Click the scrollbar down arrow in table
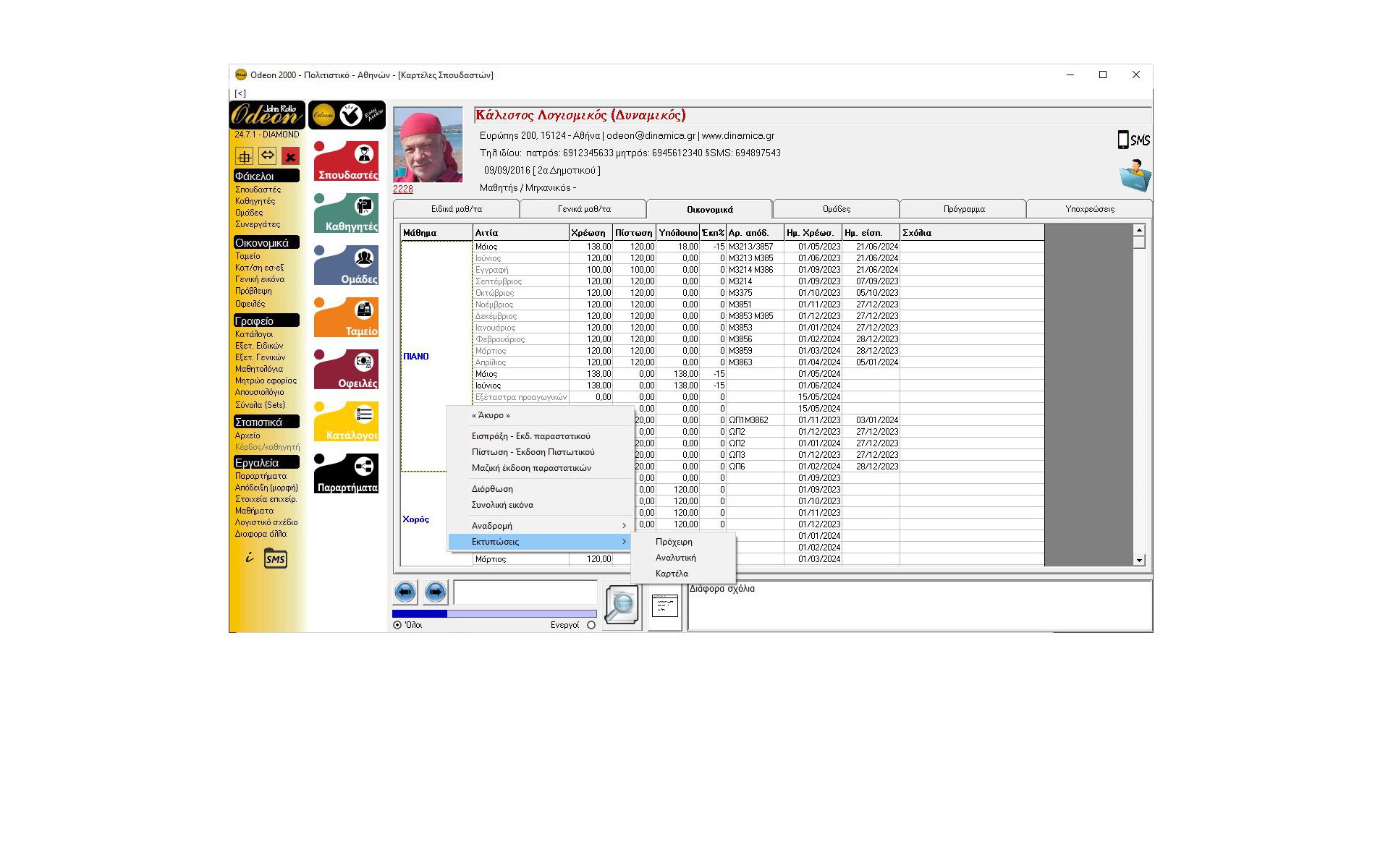 1139,560
